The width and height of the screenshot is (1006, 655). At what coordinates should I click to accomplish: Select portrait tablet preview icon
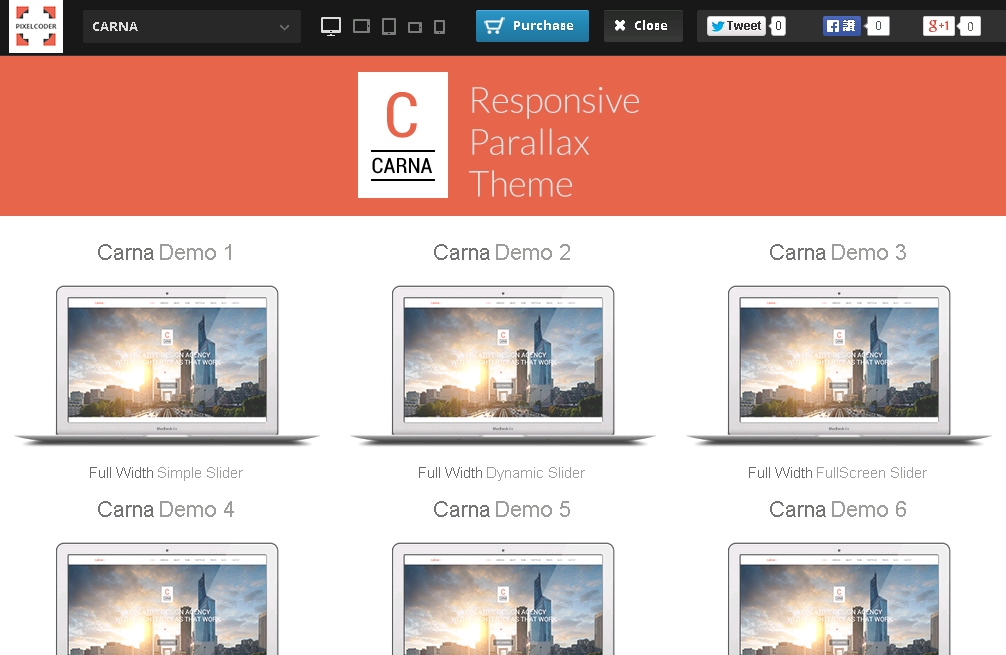(x=389, y=26)
